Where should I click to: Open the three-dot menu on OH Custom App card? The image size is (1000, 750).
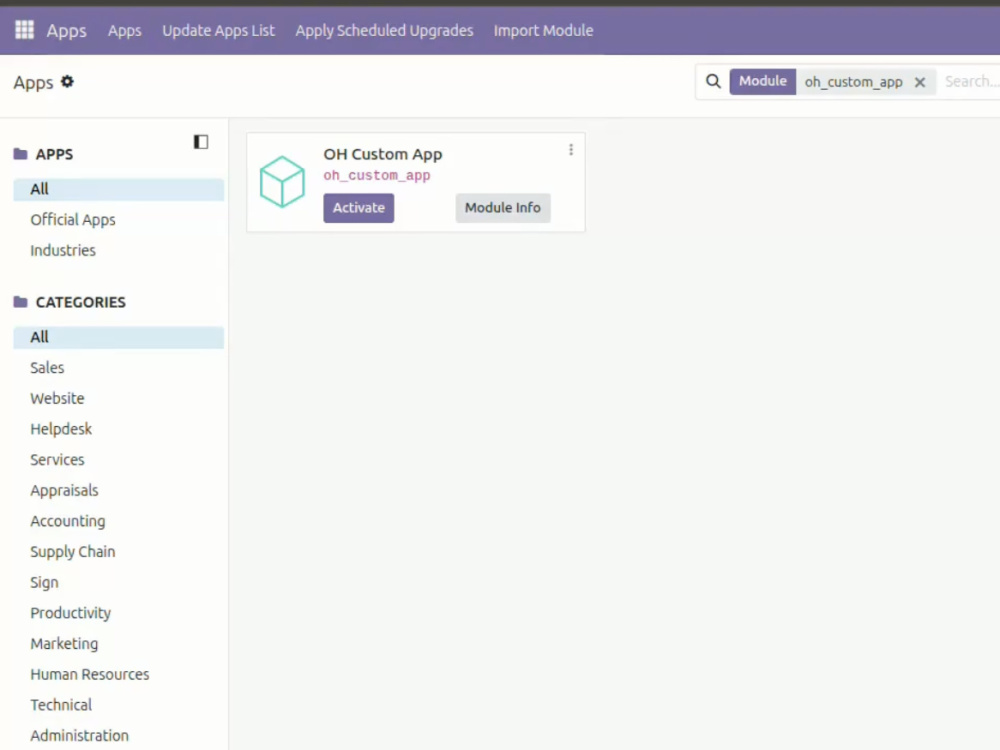571,150
